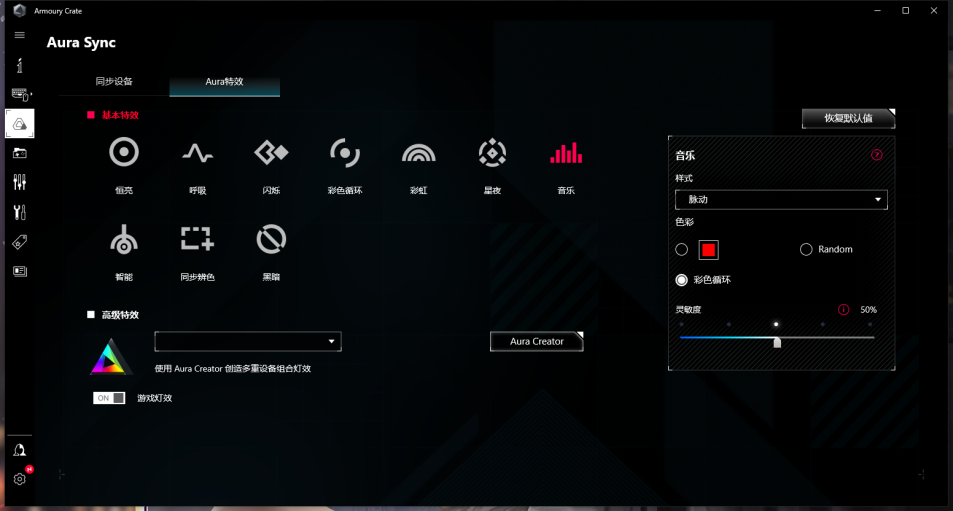
Task: Click the Aura Creator rainbow triangle logo
Action: coord(110,357)
